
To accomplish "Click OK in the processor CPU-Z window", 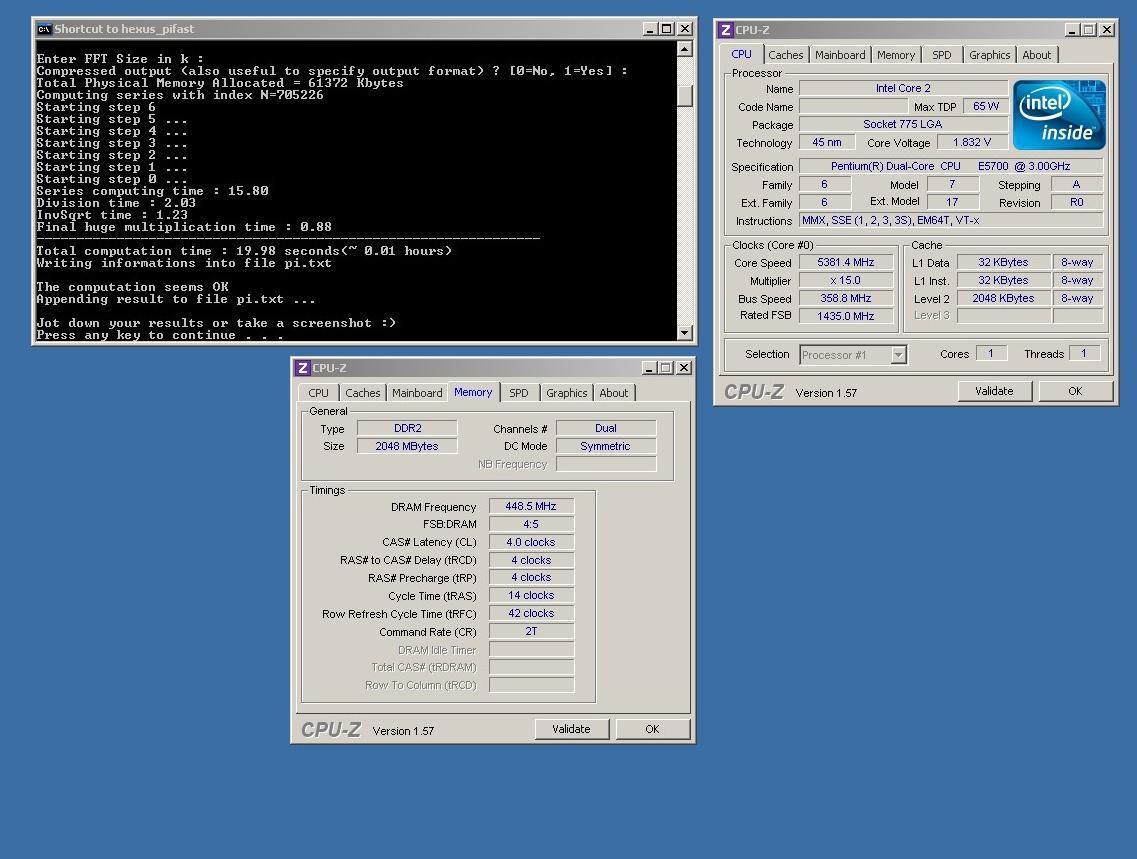I will click(1075, 391).
